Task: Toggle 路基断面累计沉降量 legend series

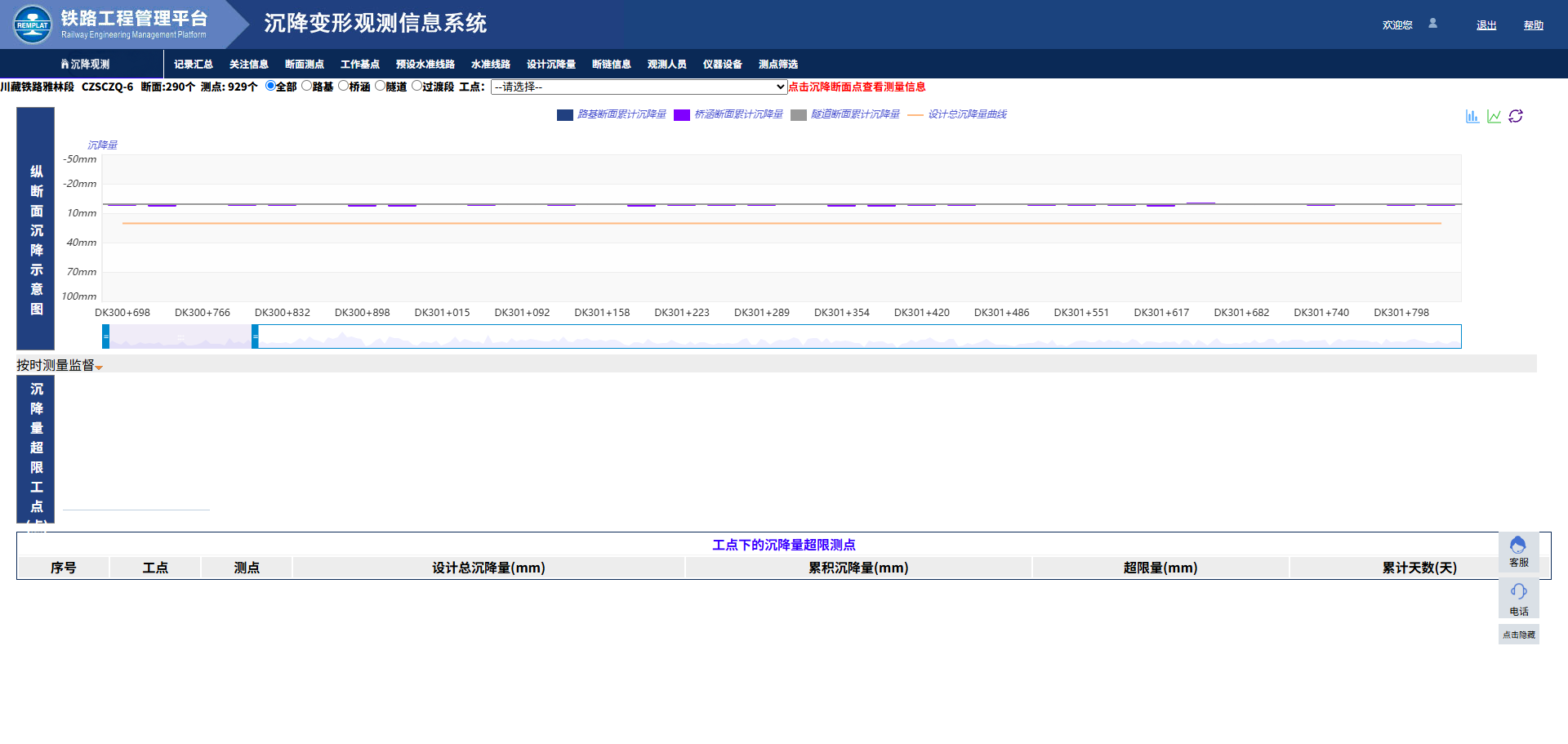Action: 612,114
